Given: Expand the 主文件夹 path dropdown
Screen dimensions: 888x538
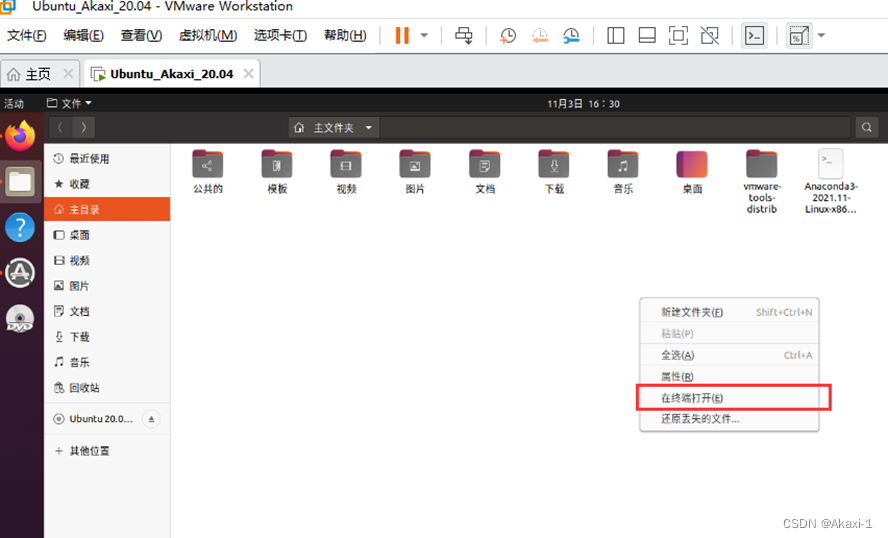Looking at the screenshot, I should pos(368,127).
